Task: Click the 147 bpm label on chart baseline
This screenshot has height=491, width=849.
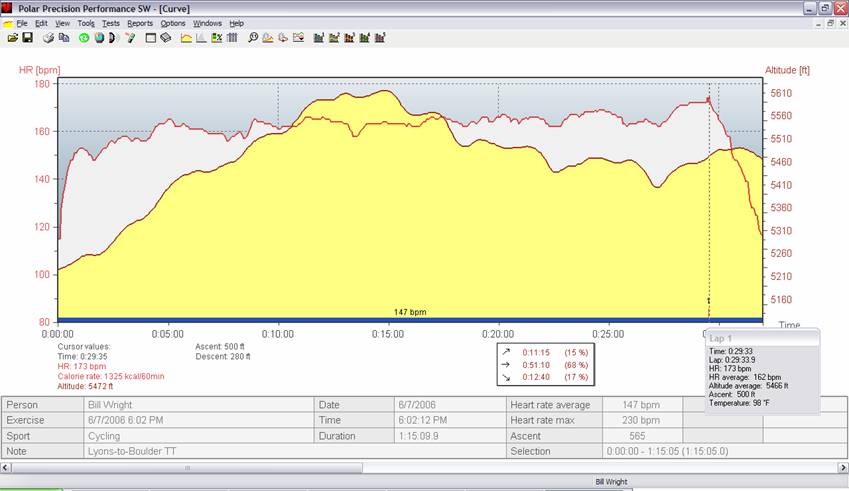Action: pyautogui.click(x=410, y=312)
